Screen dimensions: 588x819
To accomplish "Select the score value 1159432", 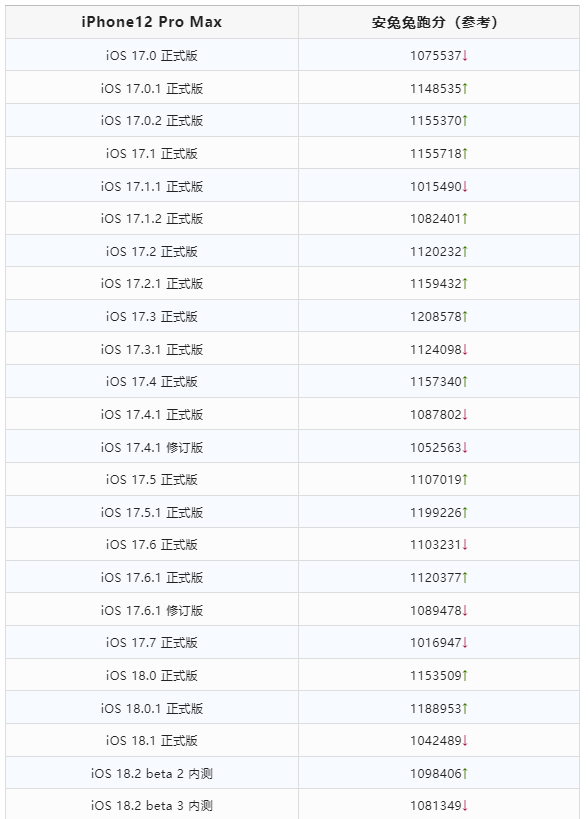I will [x=436, y=284].
